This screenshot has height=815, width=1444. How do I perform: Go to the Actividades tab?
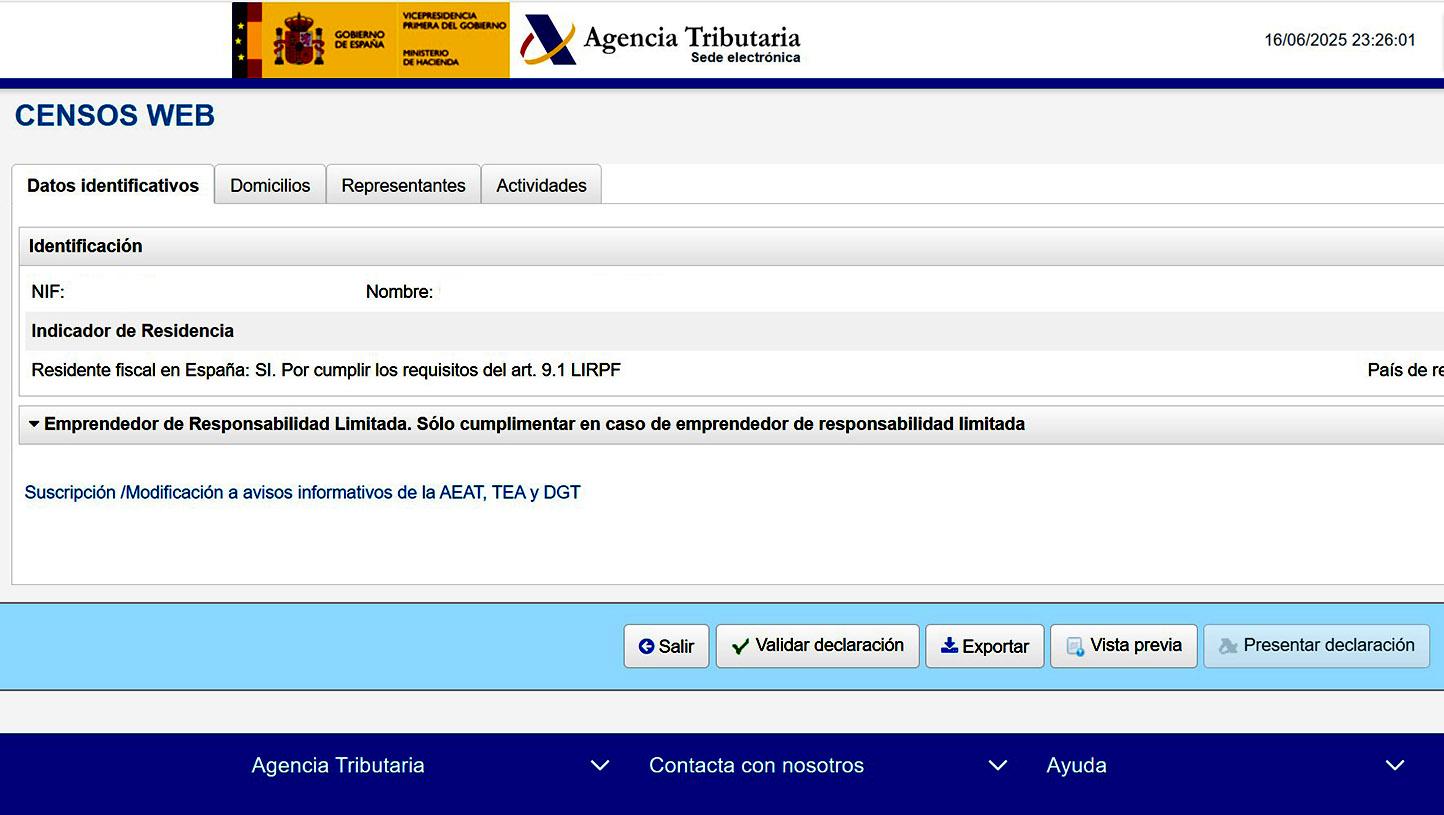coord(541,185)
